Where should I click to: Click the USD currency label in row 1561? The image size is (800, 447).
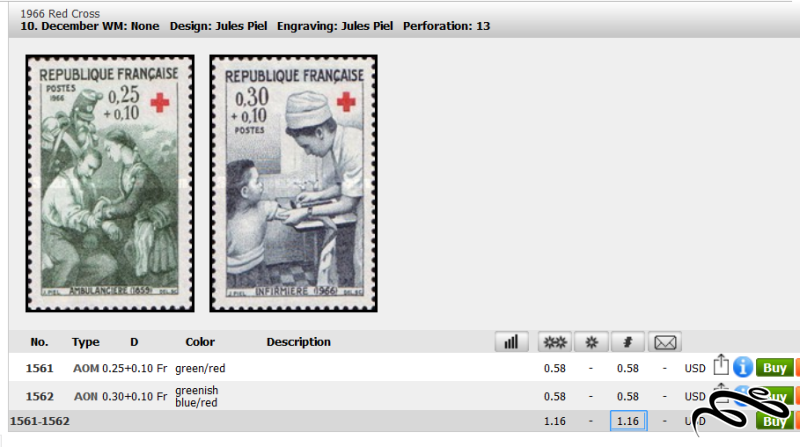pyautogui.click(x=695, y=368)
